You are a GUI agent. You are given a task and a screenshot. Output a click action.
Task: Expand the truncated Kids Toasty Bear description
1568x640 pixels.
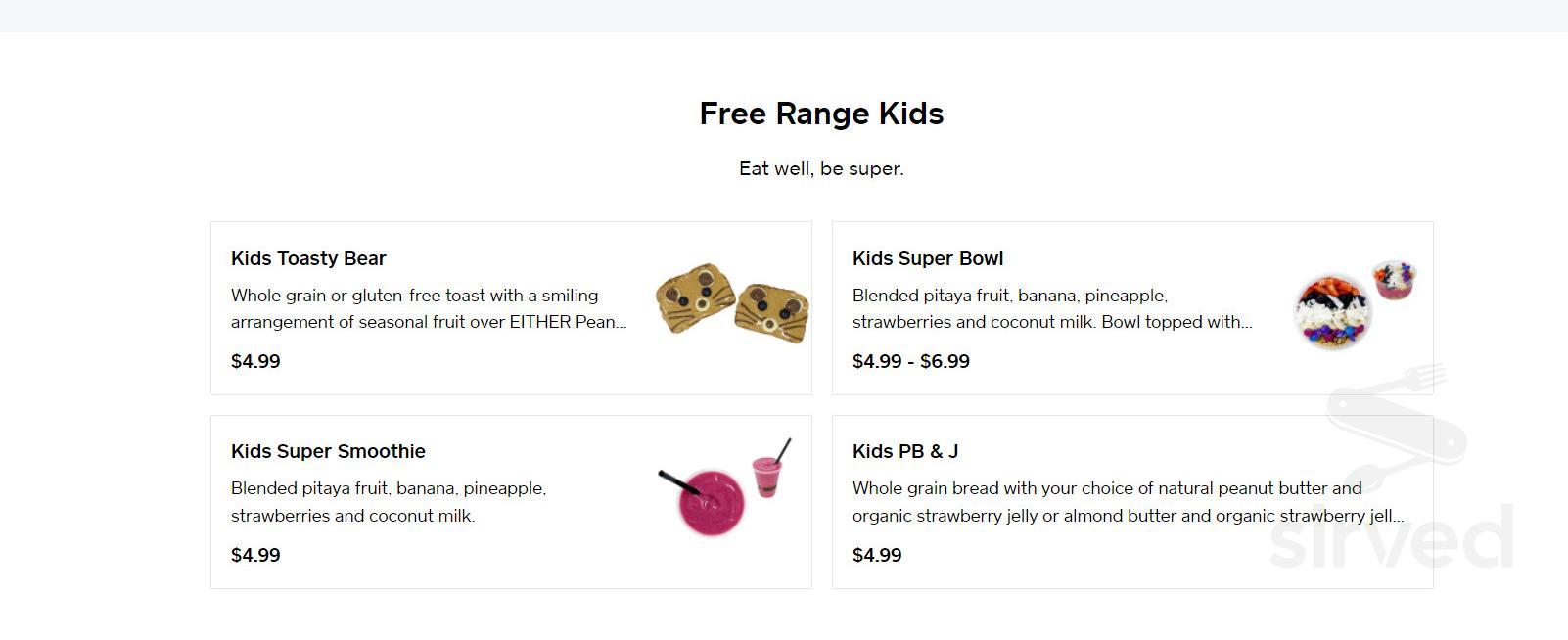[416, 307]
